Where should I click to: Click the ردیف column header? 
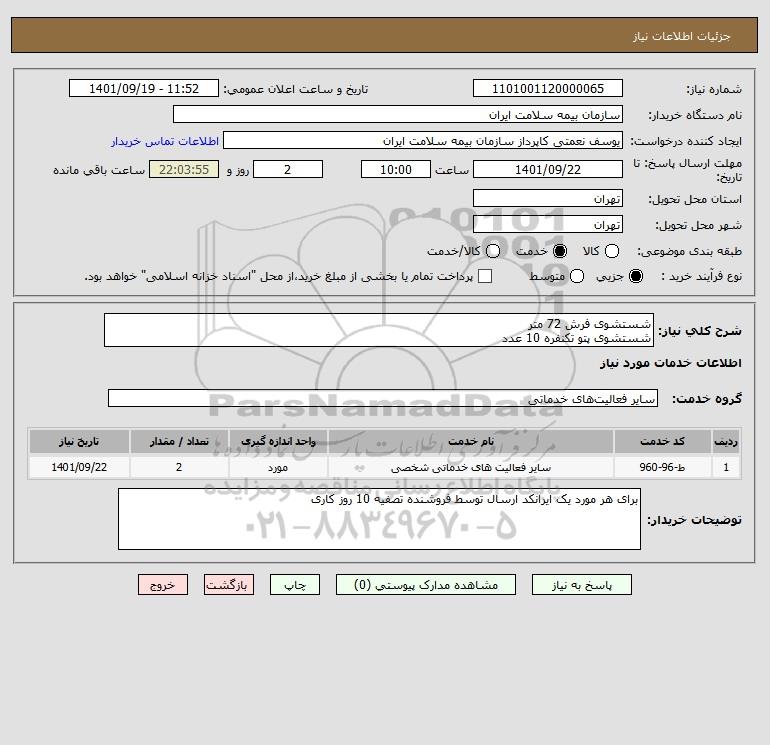[726, 441]
